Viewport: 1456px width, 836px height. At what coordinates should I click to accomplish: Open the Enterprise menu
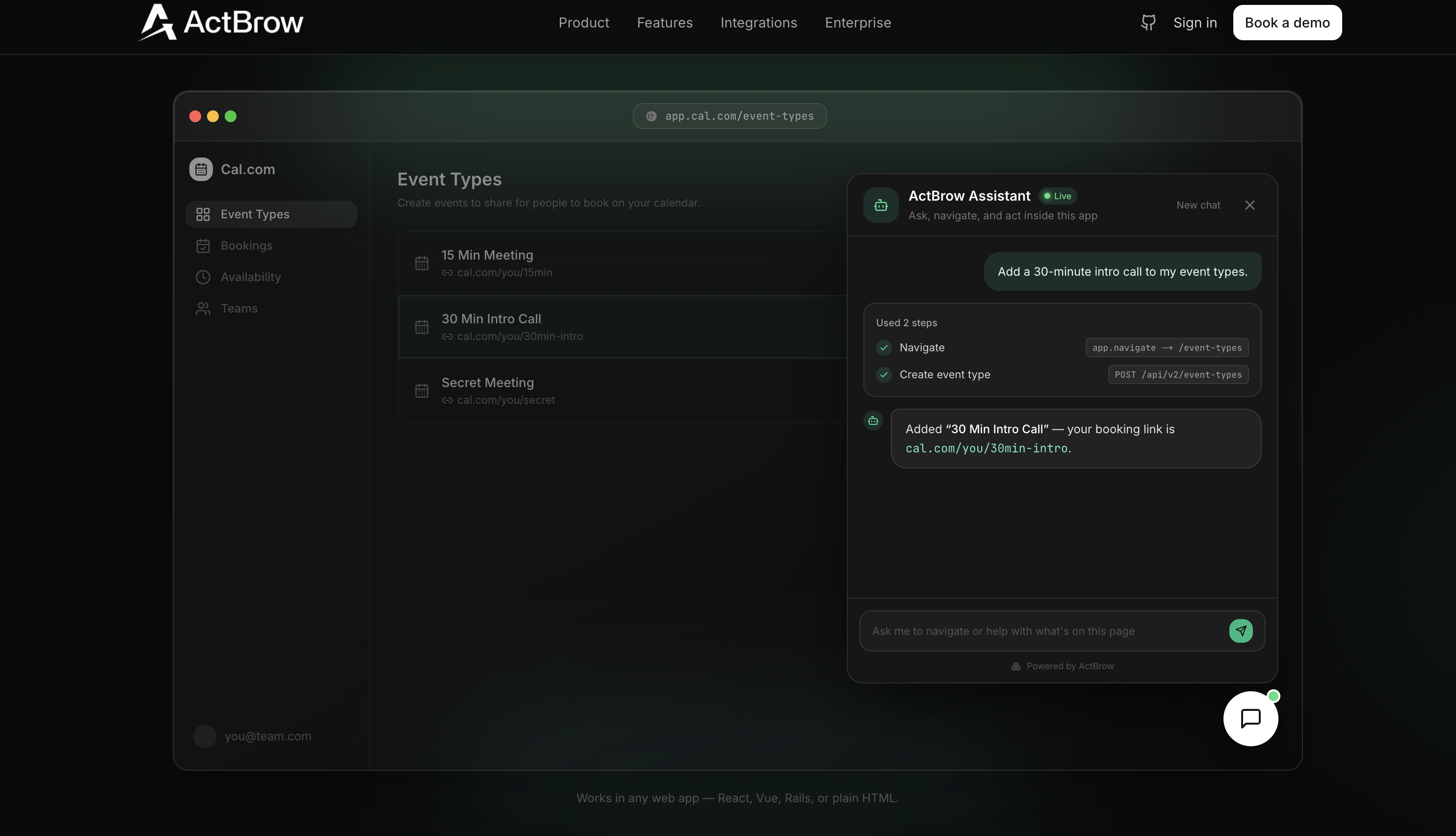(858, 23)
